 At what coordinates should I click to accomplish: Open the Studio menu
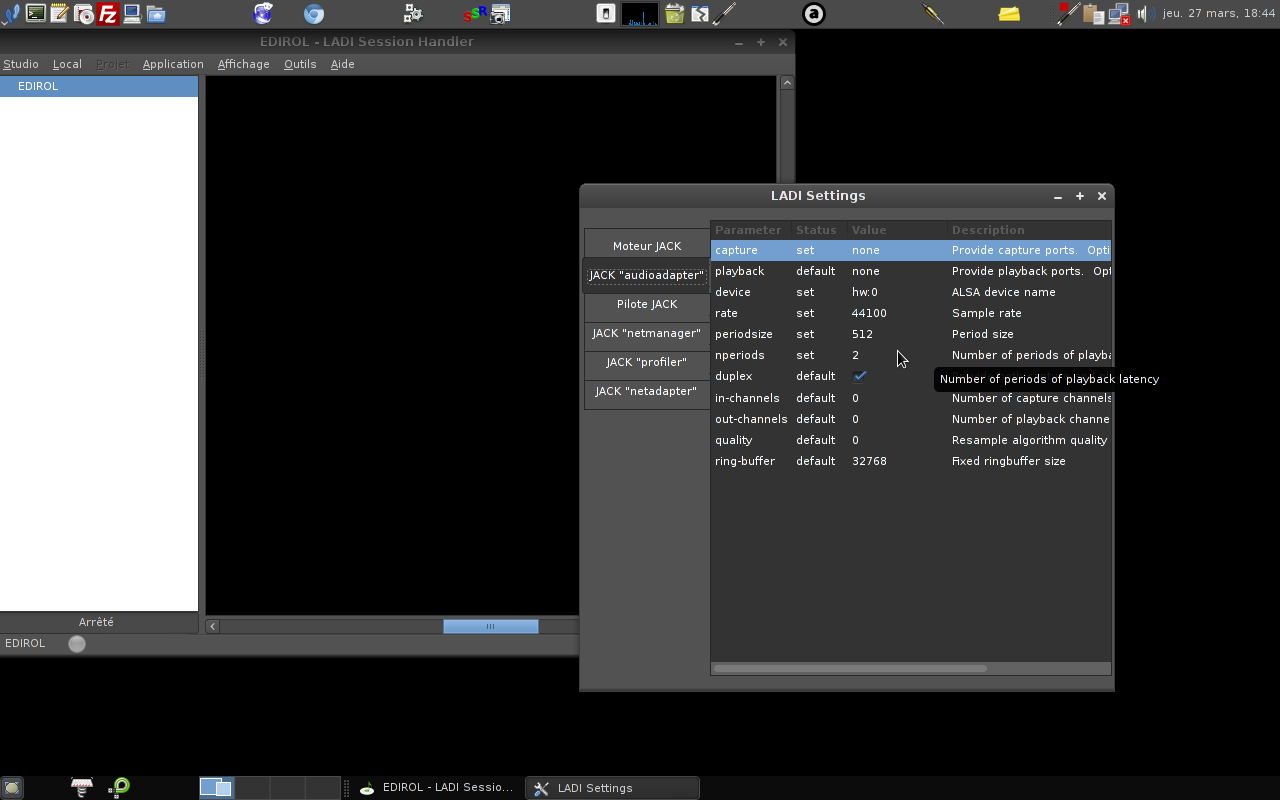(21, 64)
